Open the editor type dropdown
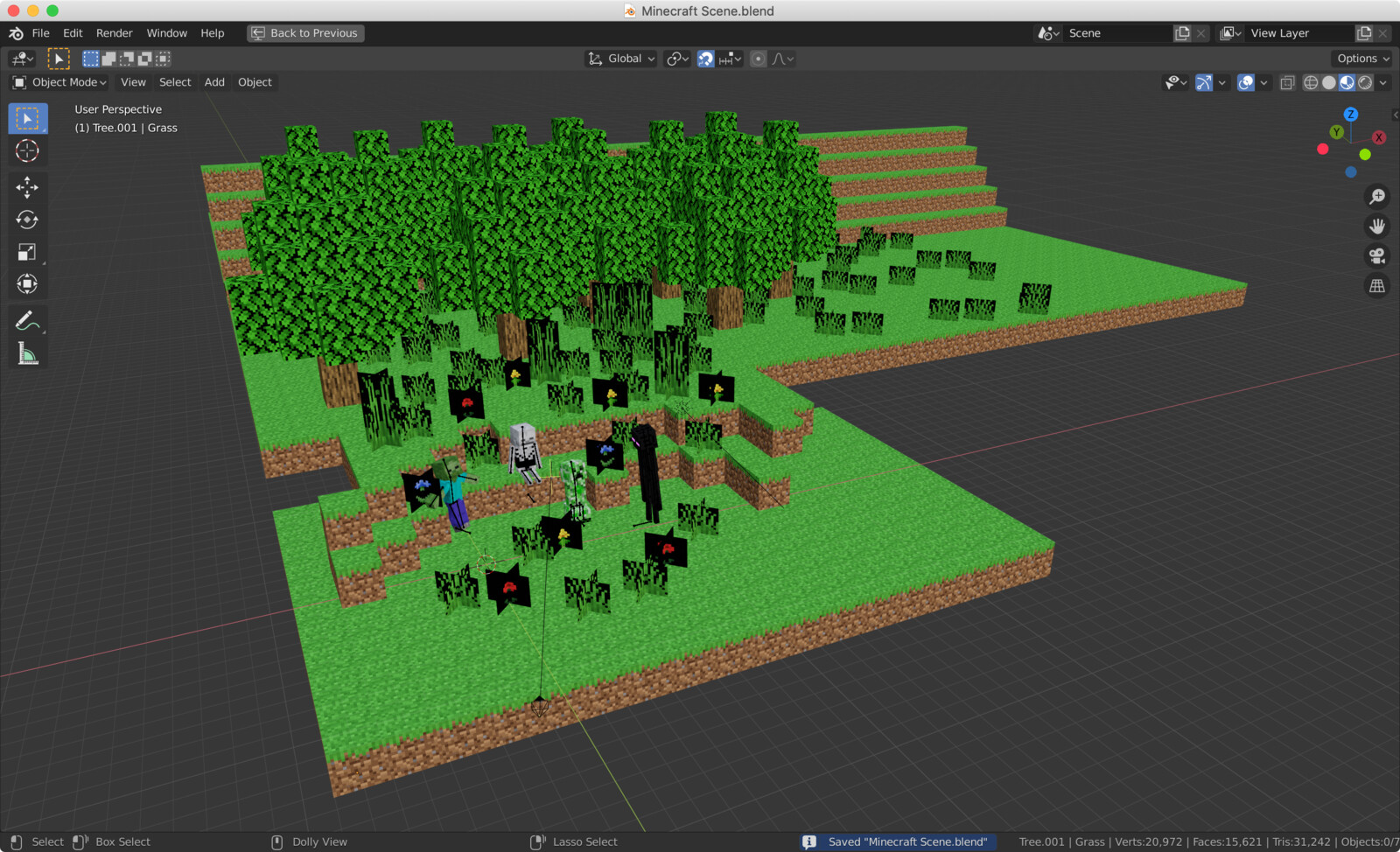Screen dimensions: 1400x852 click(22, 59)
